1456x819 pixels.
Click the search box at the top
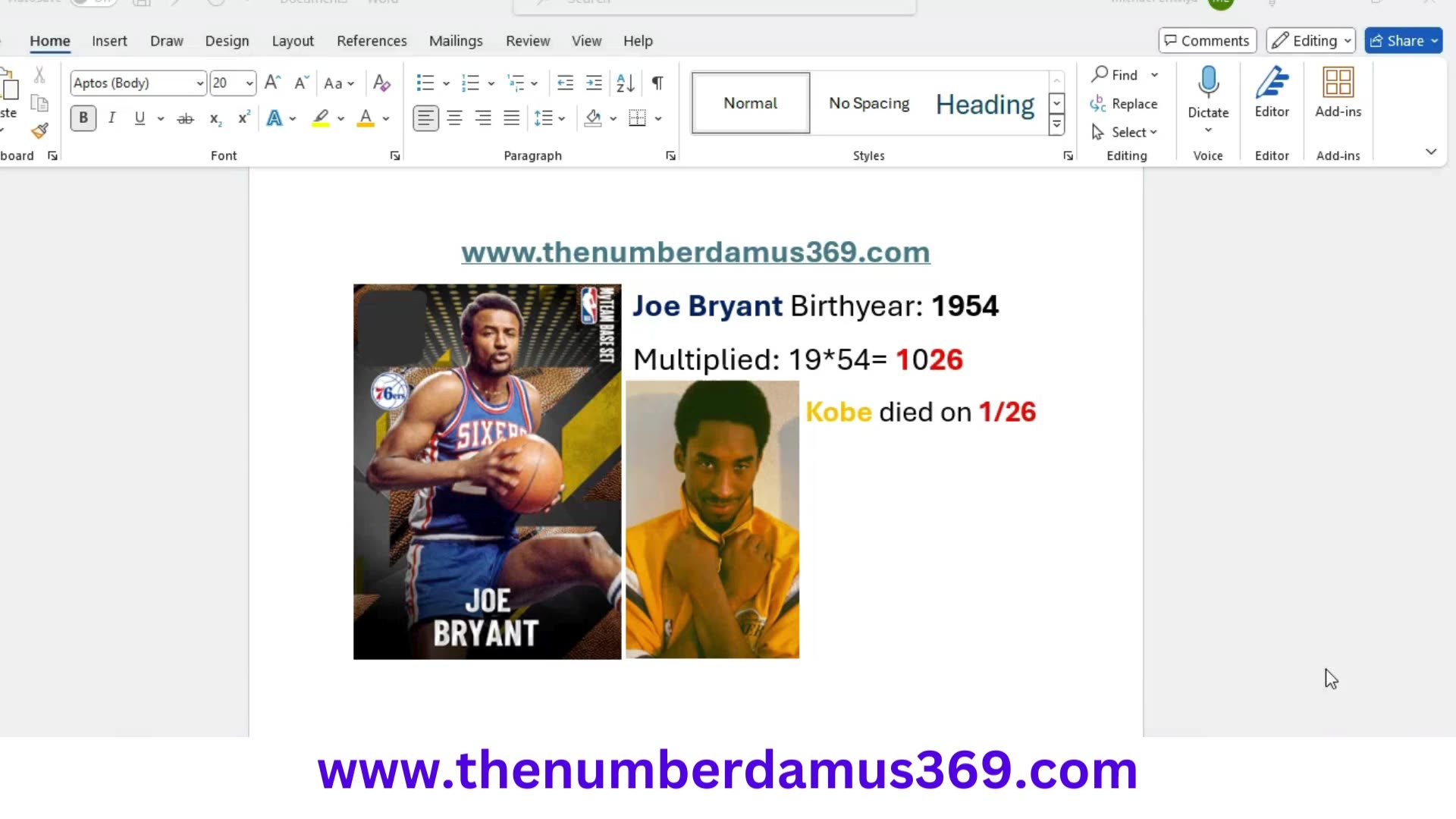coord(713,4)
